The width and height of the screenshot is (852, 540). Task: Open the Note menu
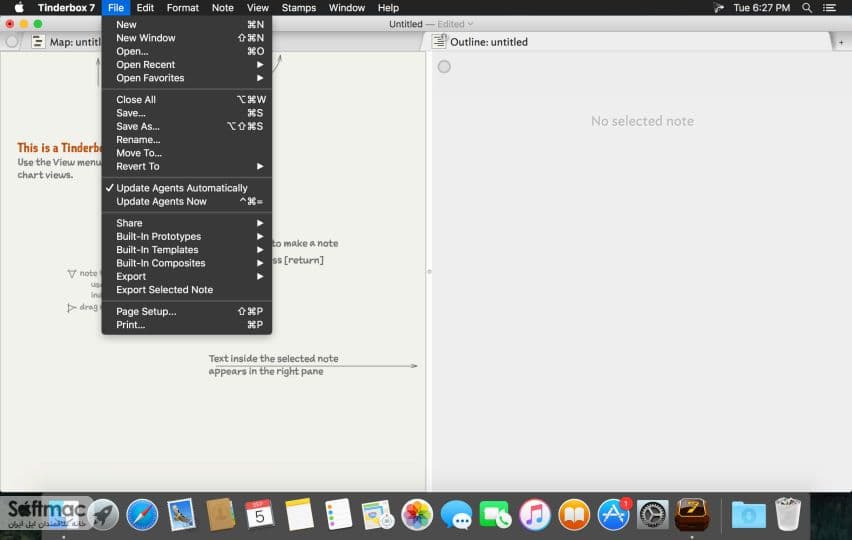click(223, 8)
